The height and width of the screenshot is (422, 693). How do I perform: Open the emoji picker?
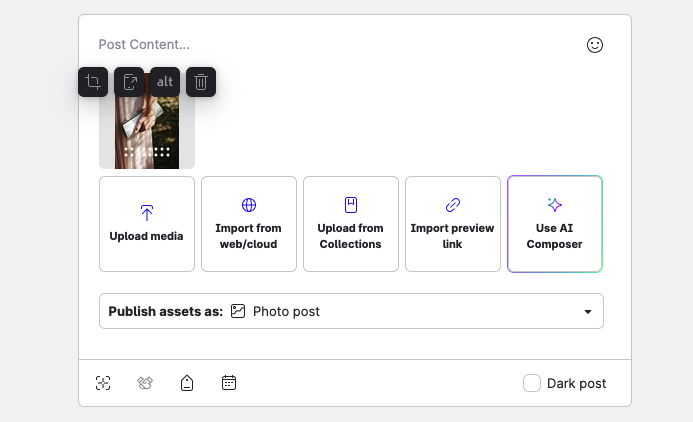(595, 45)
